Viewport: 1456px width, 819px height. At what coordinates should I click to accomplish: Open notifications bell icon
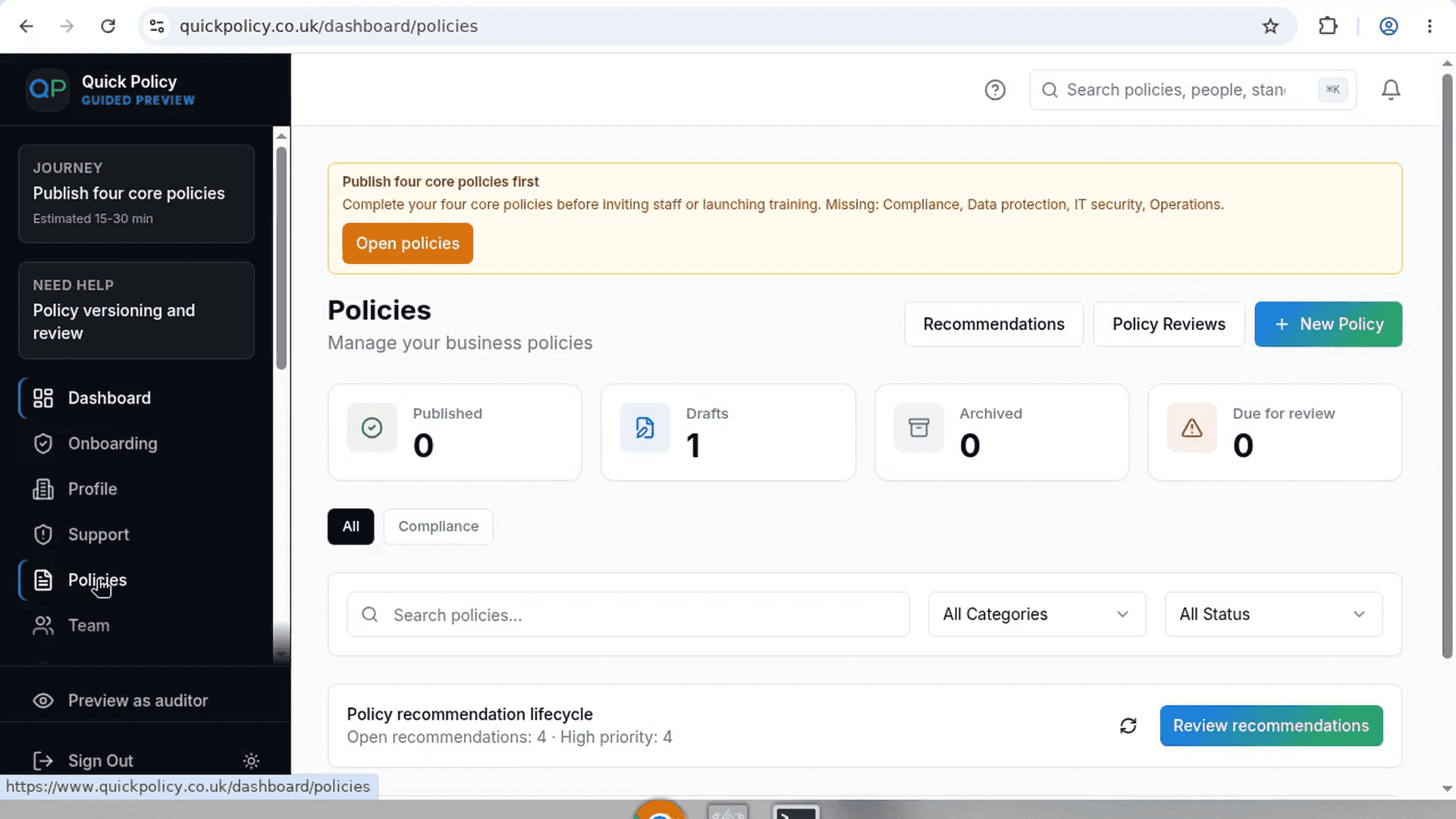click(1391, 90)
